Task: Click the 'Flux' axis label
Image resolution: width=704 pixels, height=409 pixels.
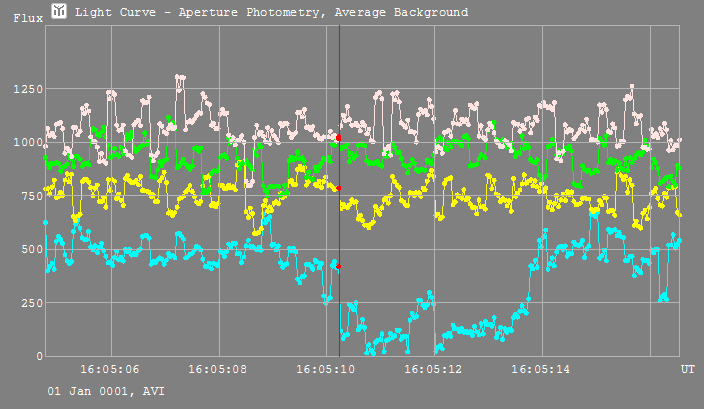Action: tap(28, 18)
